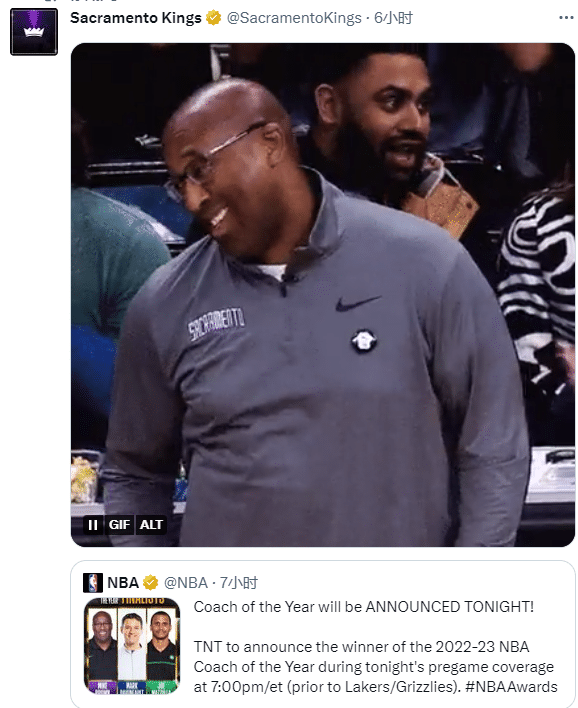Pause the playing GIF
This screenshot has height=708, width=578.
pyautogui.click(x=93, y=525)
